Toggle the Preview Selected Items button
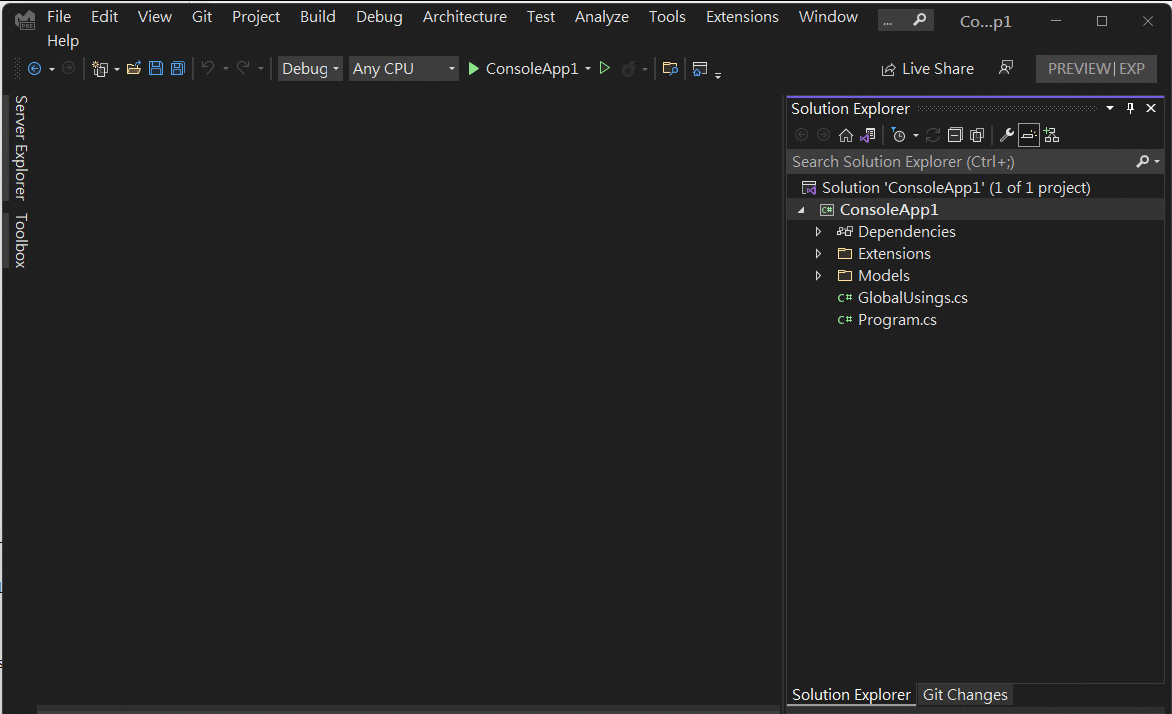This screenshot has width=1172, height=714. point(1028,135)
